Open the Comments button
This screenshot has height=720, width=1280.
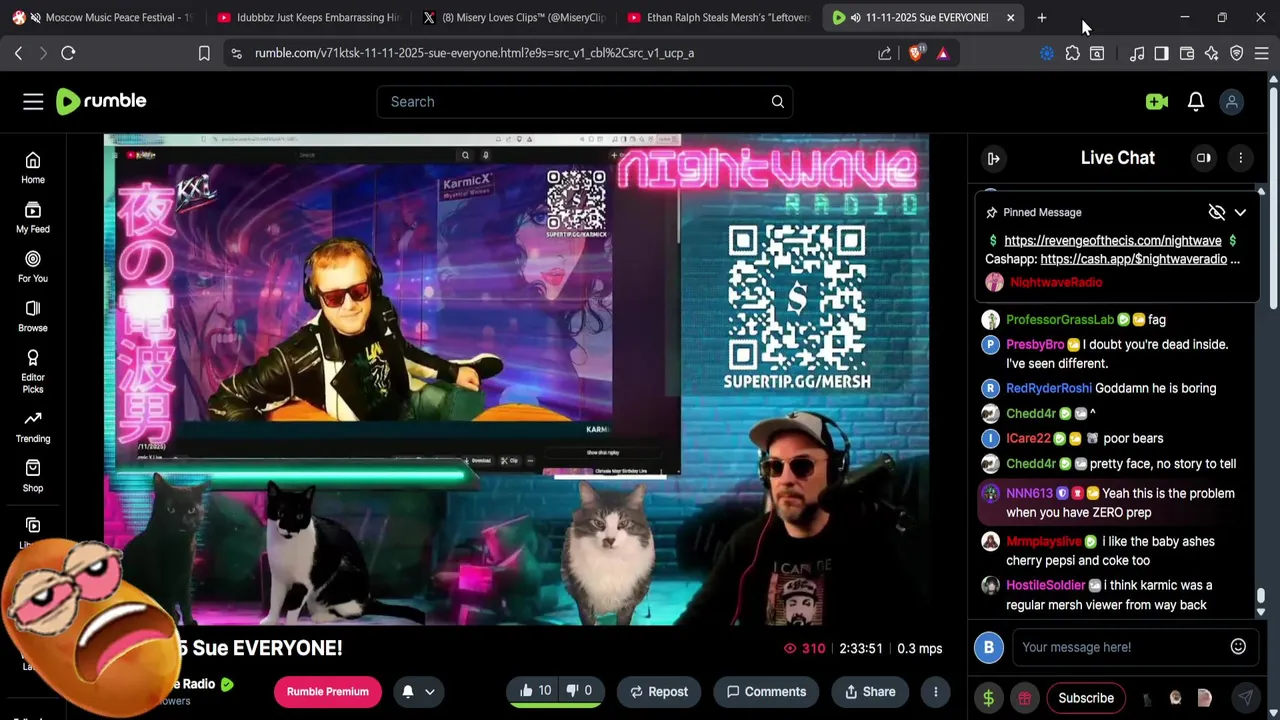pyautogui.click(x=766, y=691)
